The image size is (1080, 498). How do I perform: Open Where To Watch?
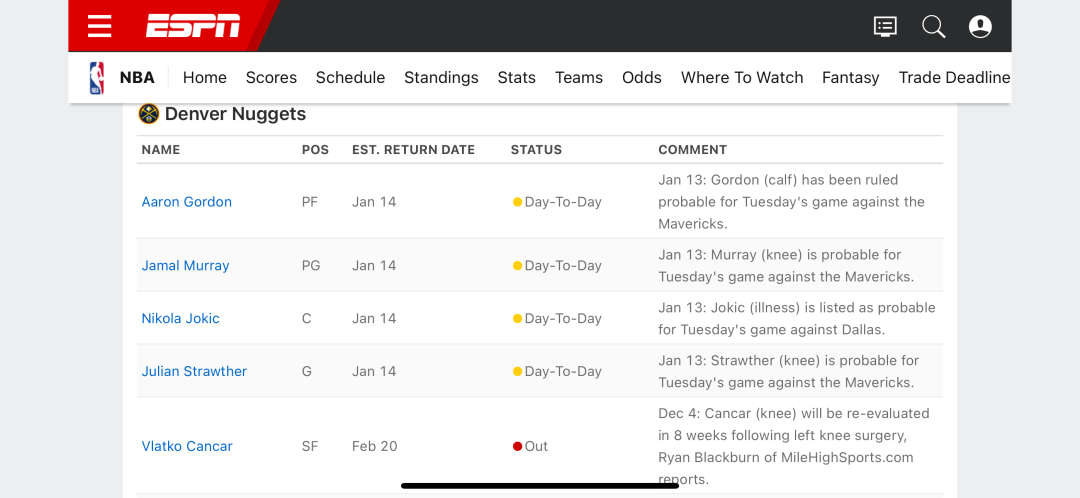pyautogui.click(x=742, y=78)
